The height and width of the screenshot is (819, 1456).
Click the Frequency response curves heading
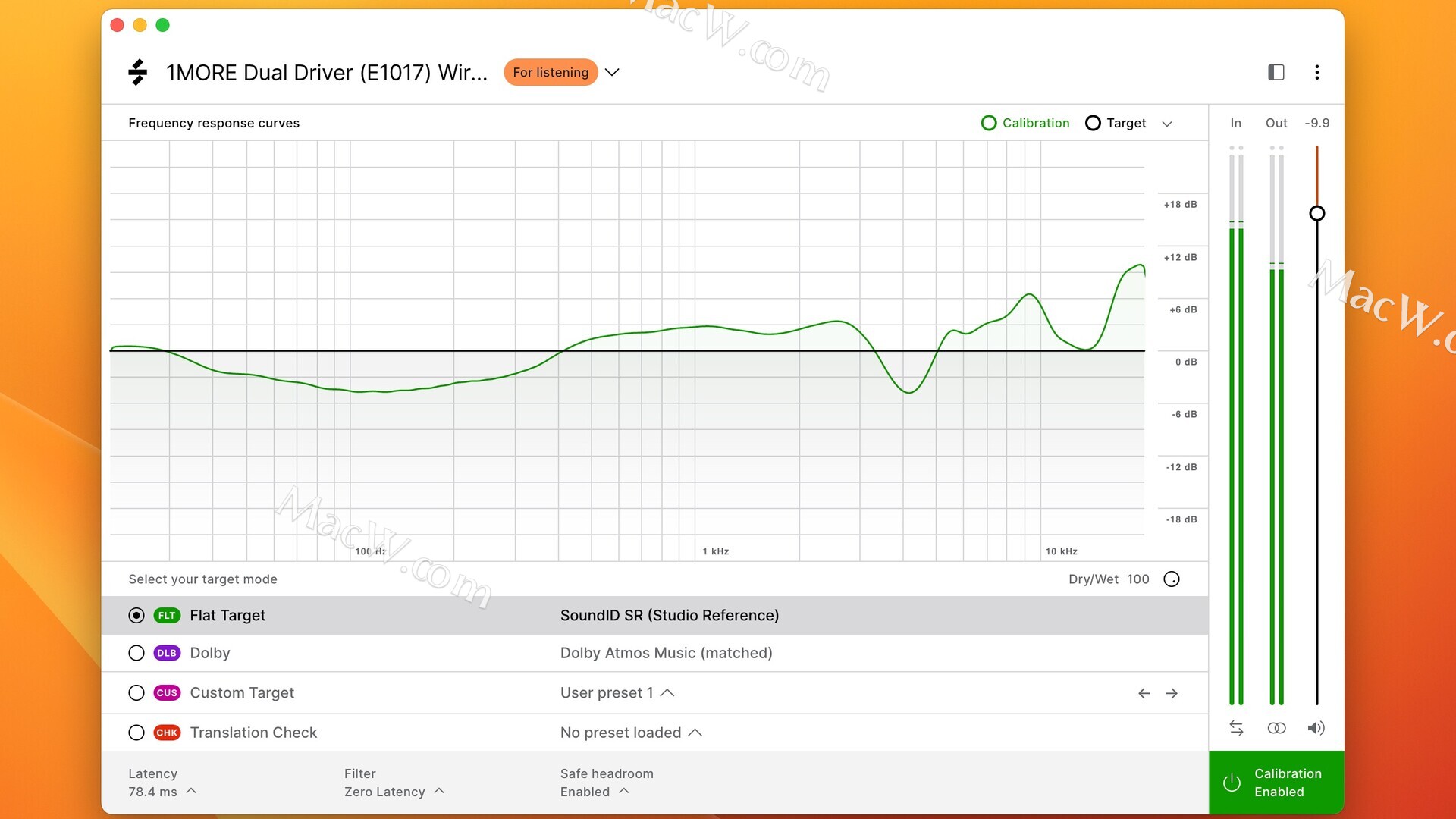click(214, 123)
